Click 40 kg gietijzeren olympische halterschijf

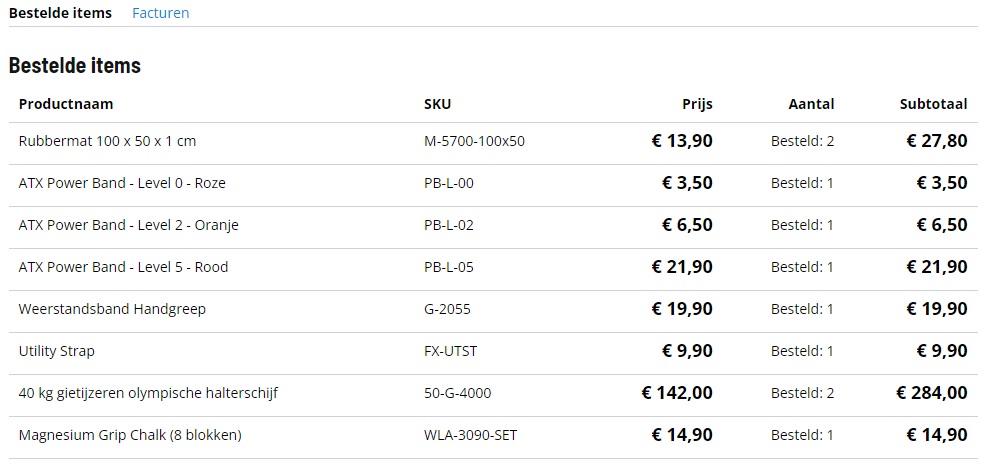(148, 393)
